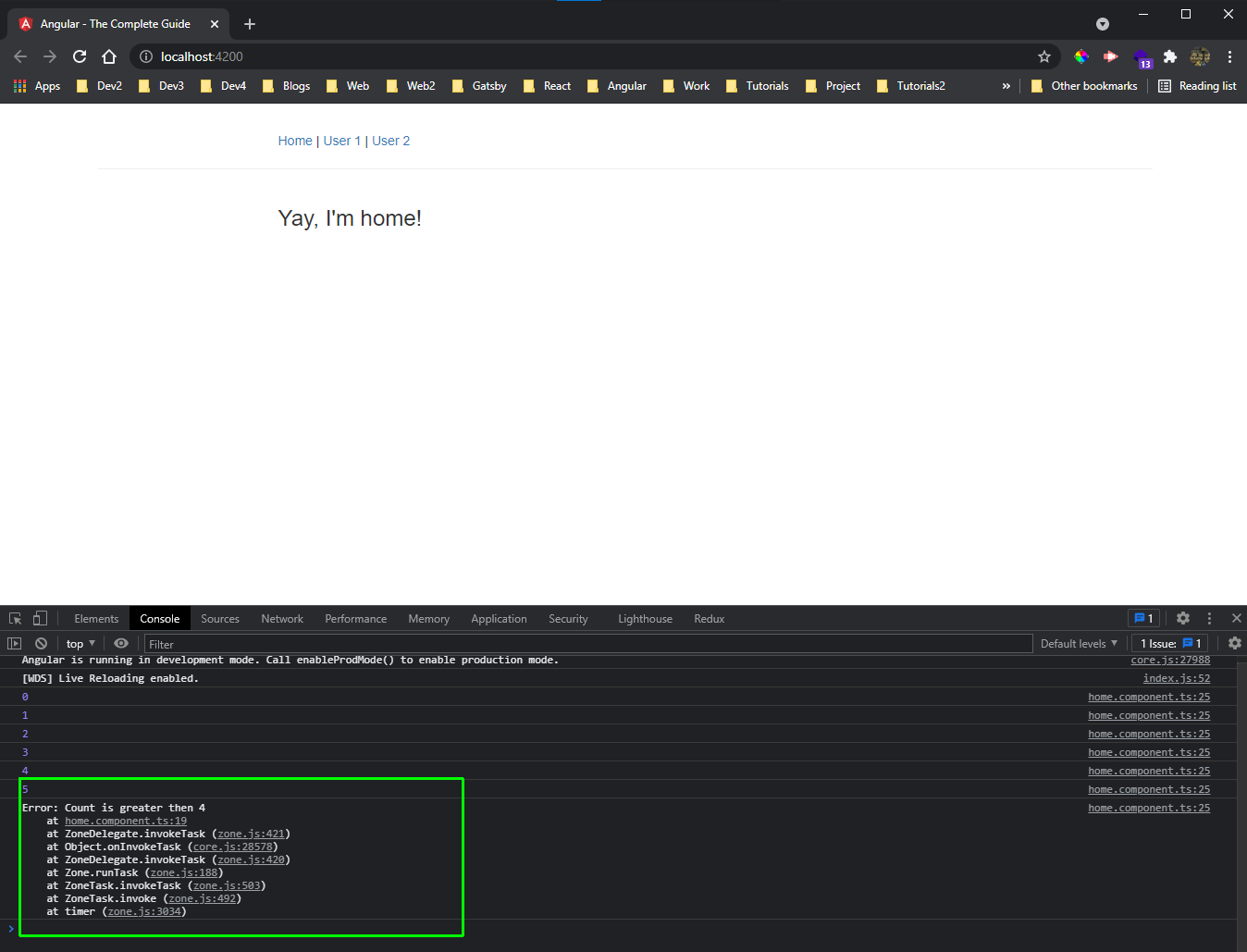Open the Other bookmarks folder

point(1083,86)
